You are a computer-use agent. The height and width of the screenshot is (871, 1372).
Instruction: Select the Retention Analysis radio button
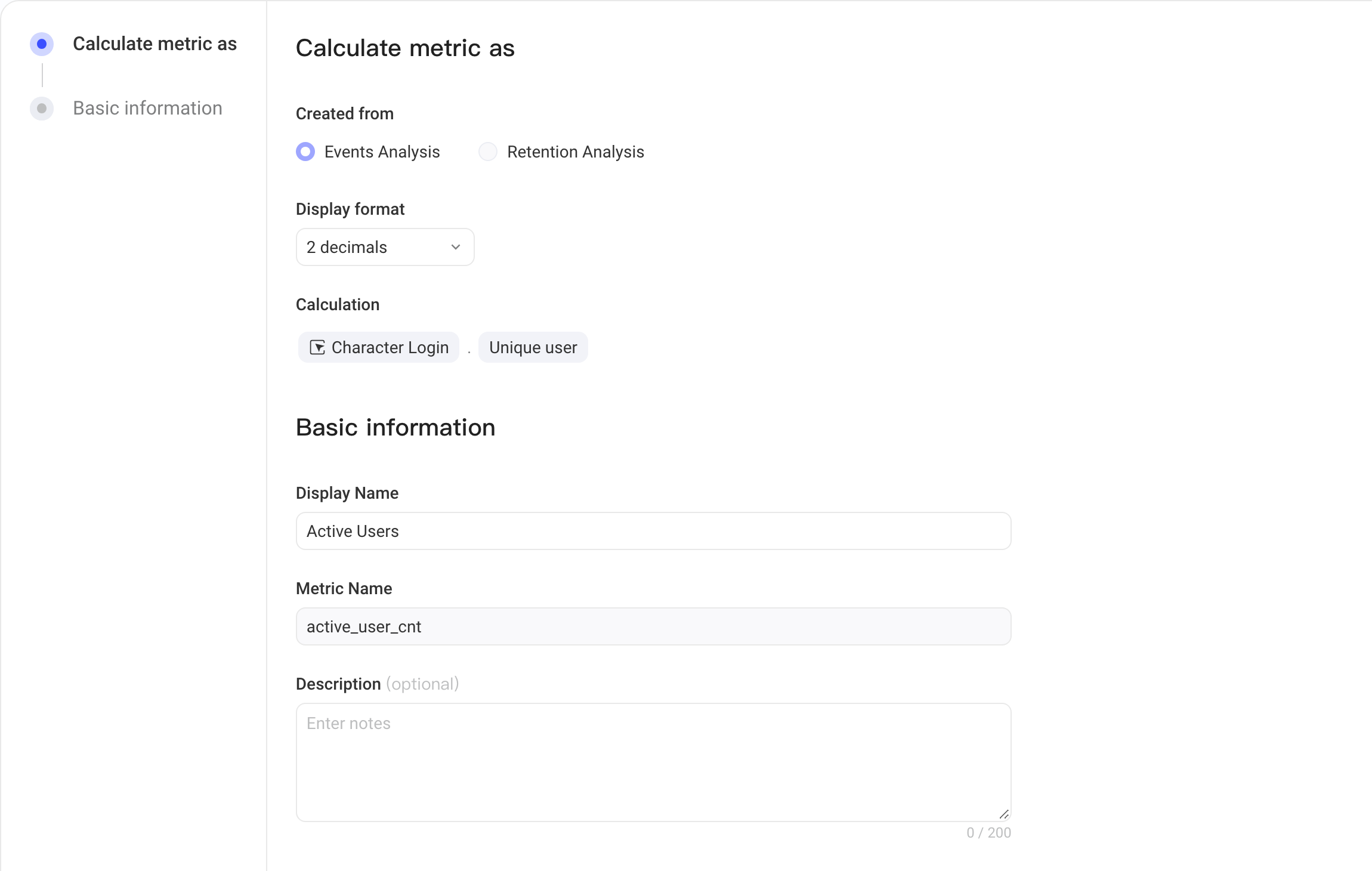tap(488, 152)
